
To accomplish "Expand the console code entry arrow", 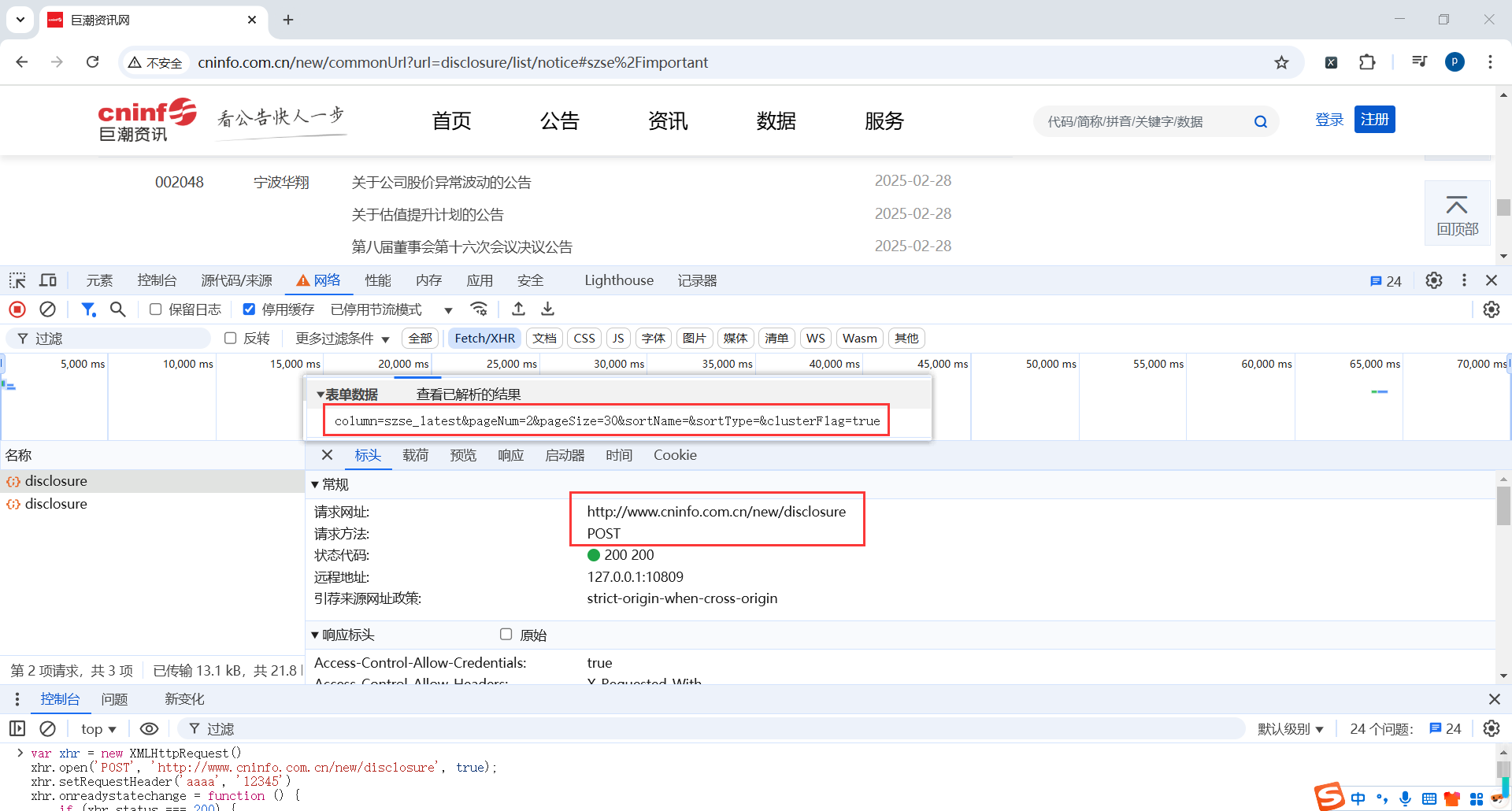I will [20, 753].
